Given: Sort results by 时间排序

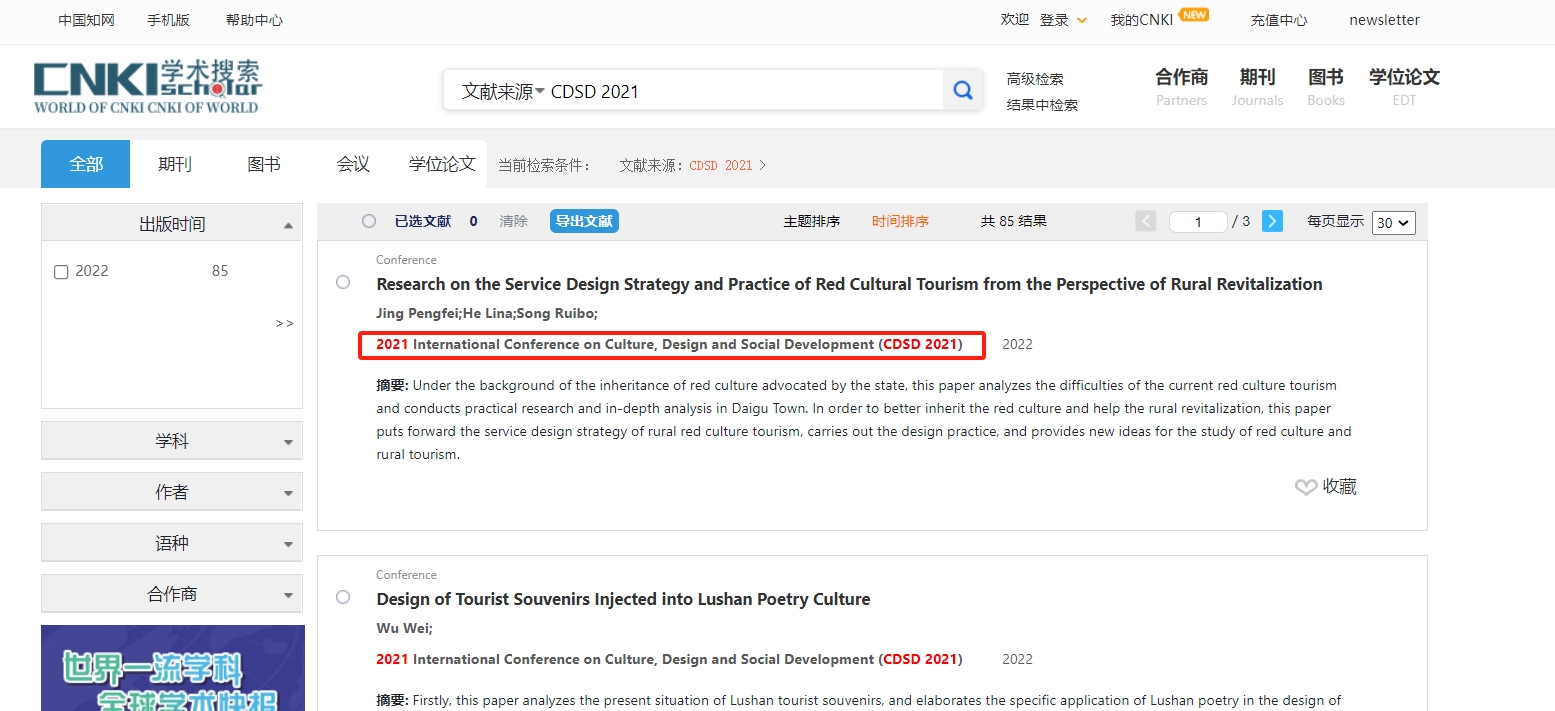Looking at the screenshot, I should (x=900, y=221).
